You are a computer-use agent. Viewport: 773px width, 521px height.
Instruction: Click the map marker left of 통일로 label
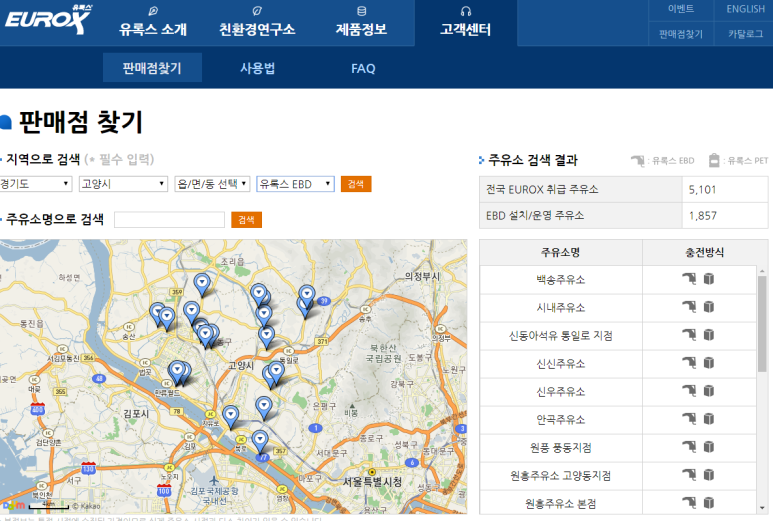tap(267, 338)
